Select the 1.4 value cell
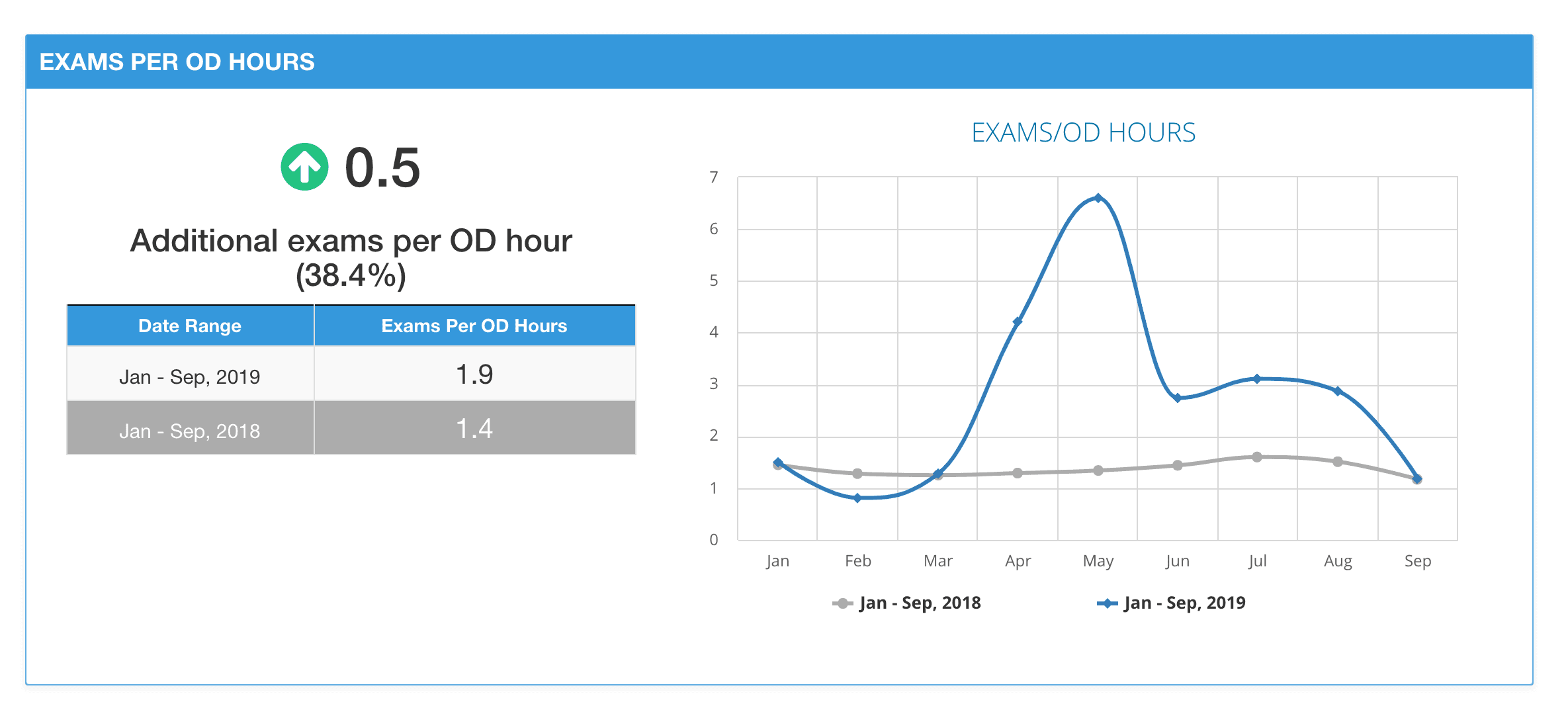1568x704 pixels. pyautogui.click(x=474, y=429)
